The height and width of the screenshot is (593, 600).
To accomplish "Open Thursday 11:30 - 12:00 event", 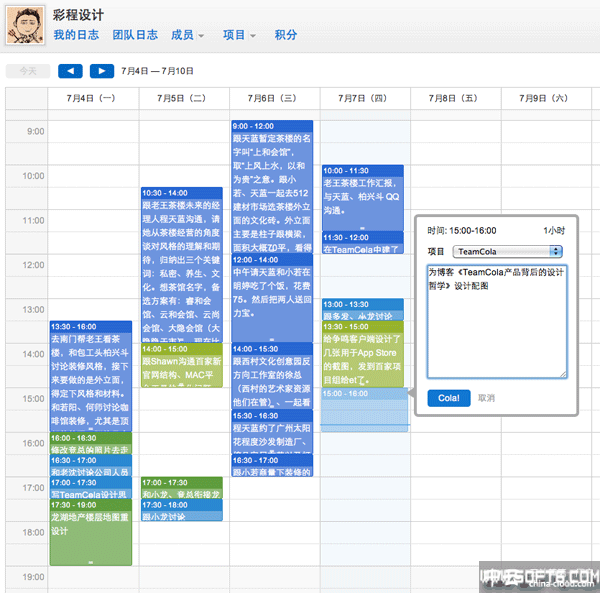I will (363, 243).
